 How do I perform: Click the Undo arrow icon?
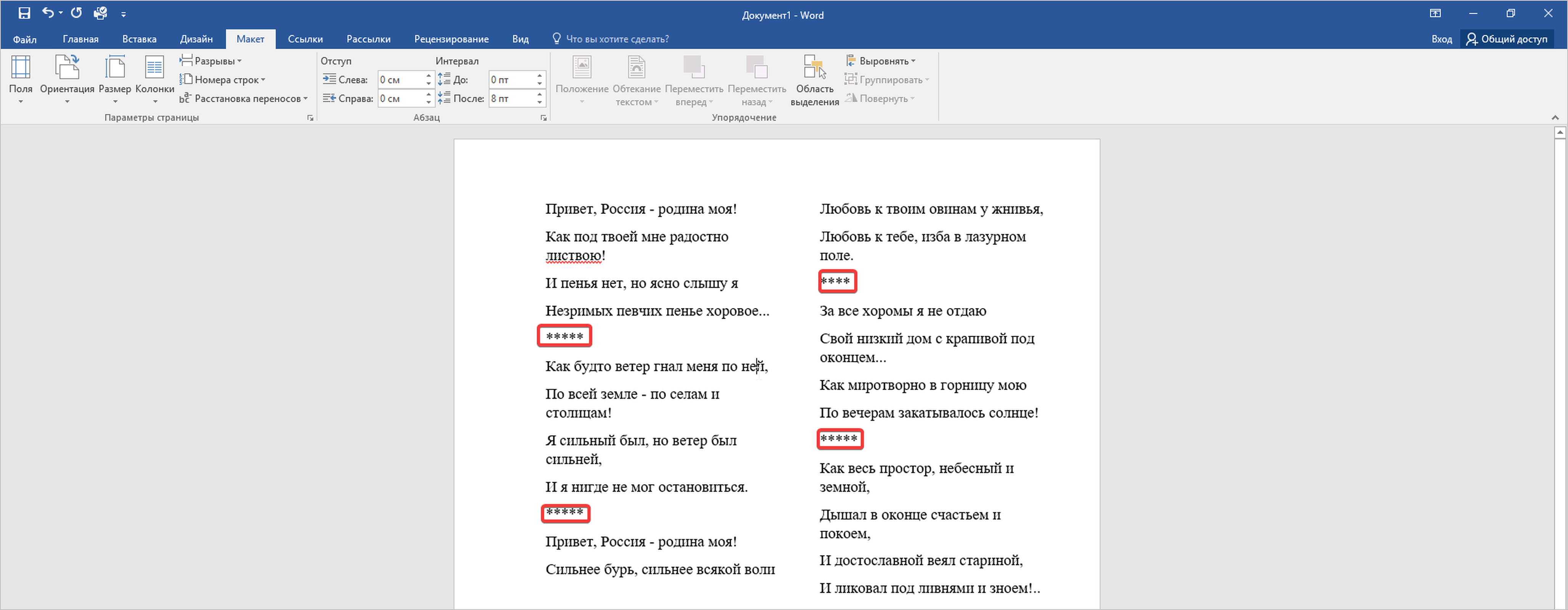click(48, 13)
